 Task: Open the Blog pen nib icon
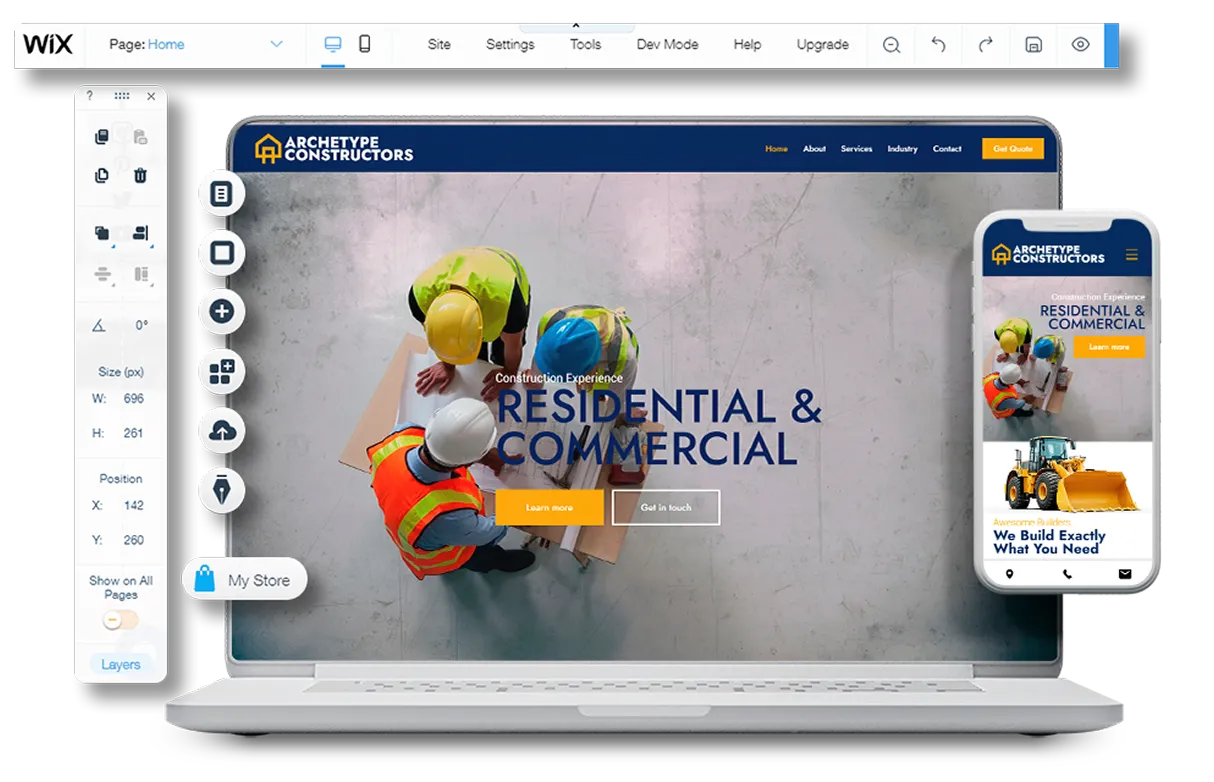(222, 490)
